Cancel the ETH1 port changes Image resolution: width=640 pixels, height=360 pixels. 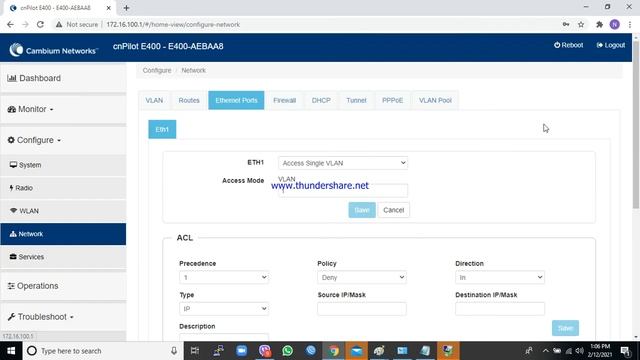(x=393, y=210)
